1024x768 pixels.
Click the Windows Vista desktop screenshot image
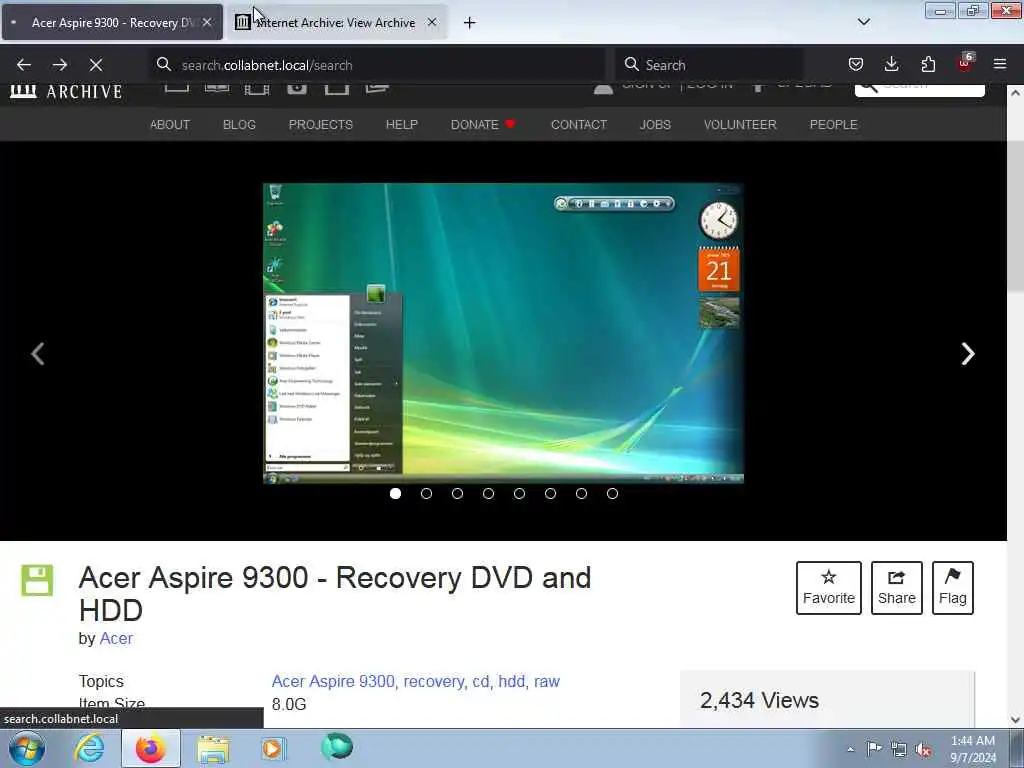click(x=504, y=333)
